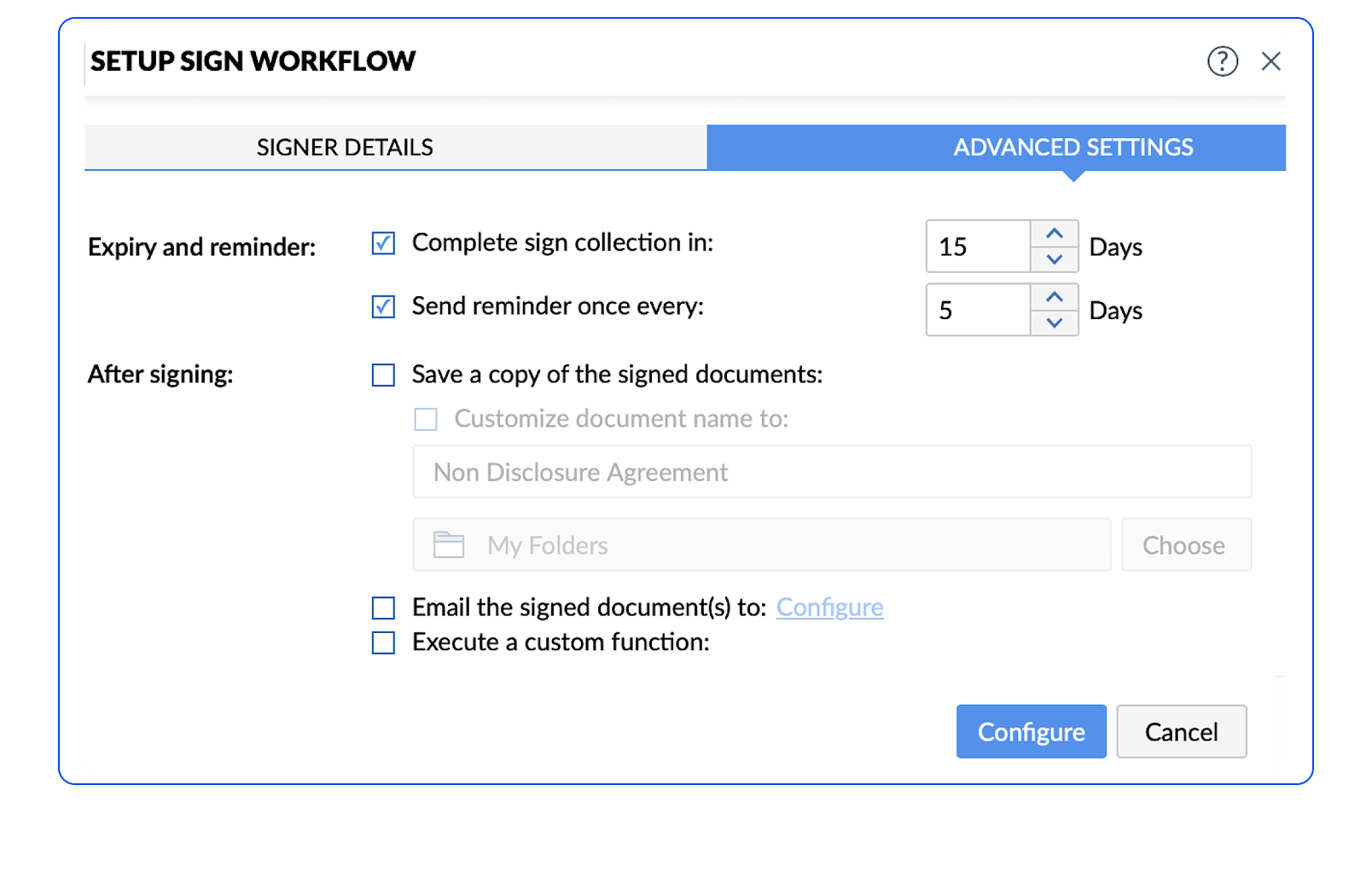Disable Complete sign collection in checkbox
Screen dimensions: 1372x884
[382, 243]
